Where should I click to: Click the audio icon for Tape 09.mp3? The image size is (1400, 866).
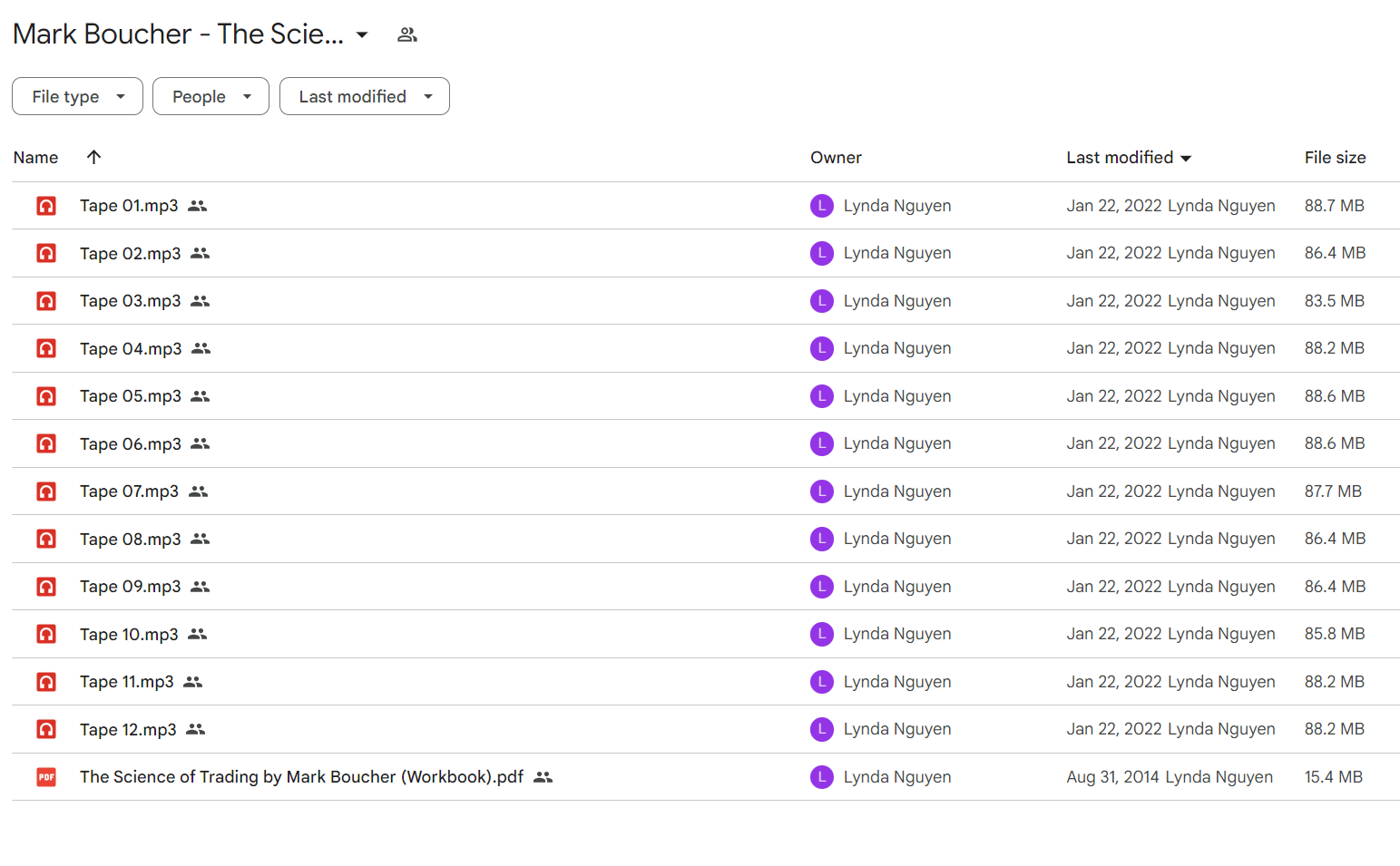click(46, 587)
